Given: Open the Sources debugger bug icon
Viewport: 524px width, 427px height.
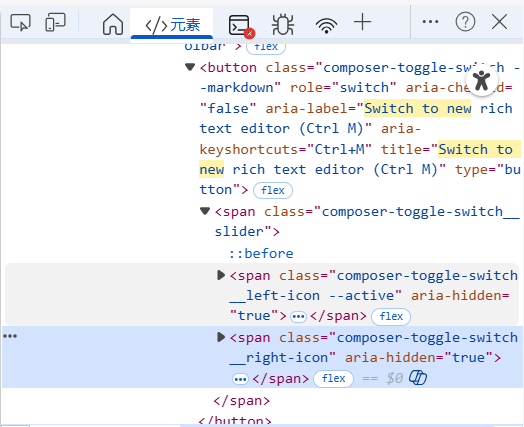Looking at the screenshot, I should pyautogui.click(x=283, y=24).
